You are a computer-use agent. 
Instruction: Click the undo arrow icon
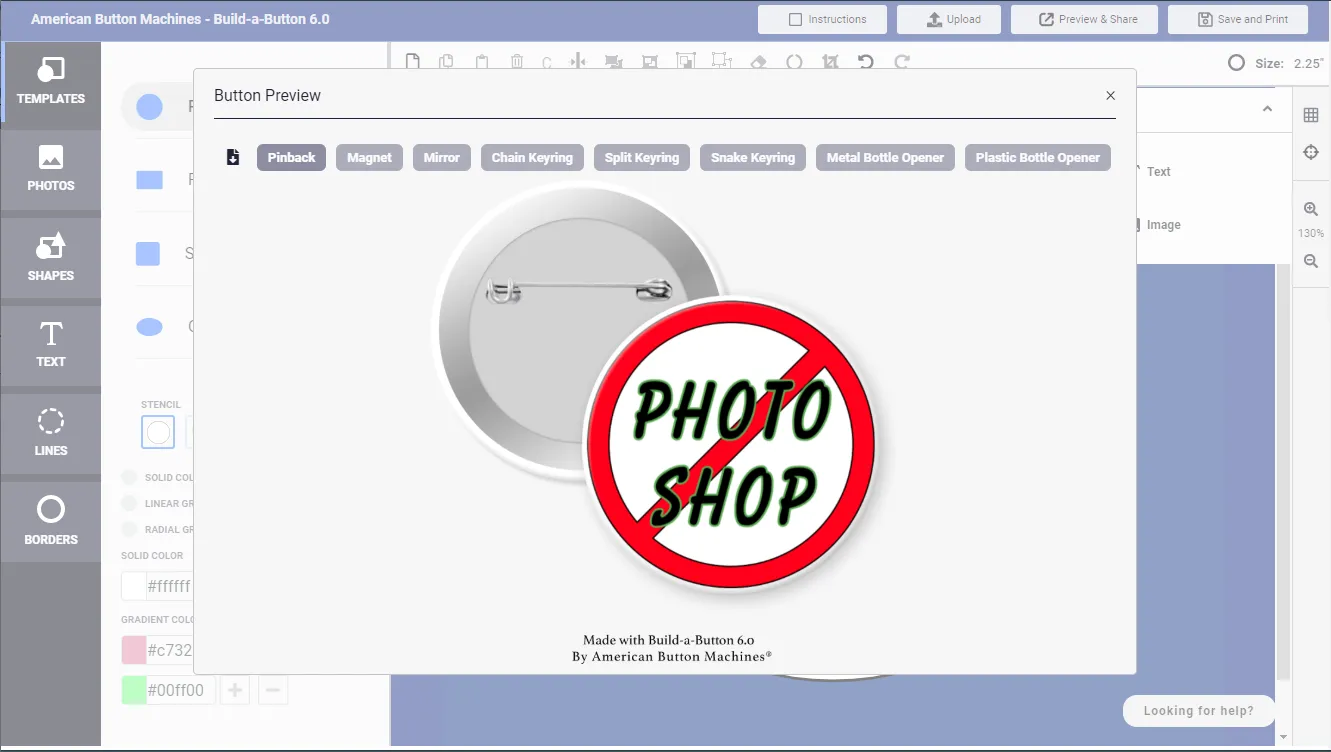(x=866, y=62)
